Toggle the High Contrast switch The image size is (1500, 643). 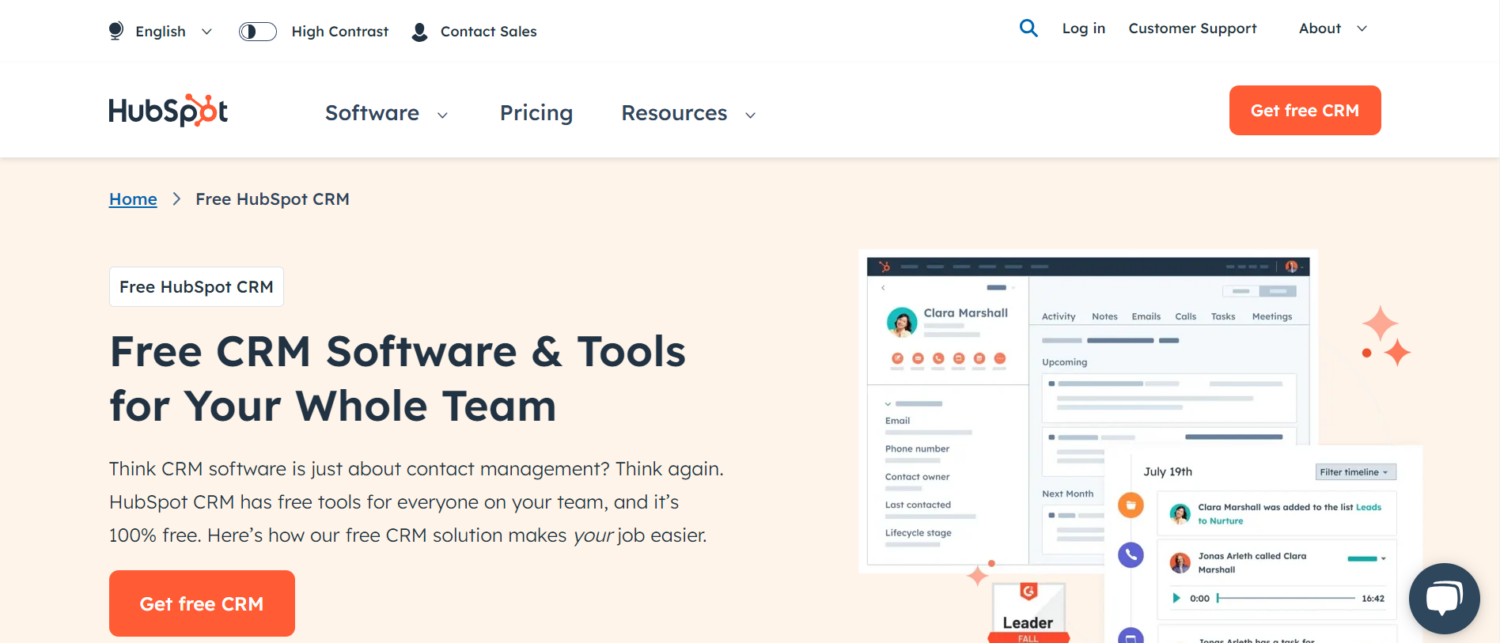click(257, 31)
